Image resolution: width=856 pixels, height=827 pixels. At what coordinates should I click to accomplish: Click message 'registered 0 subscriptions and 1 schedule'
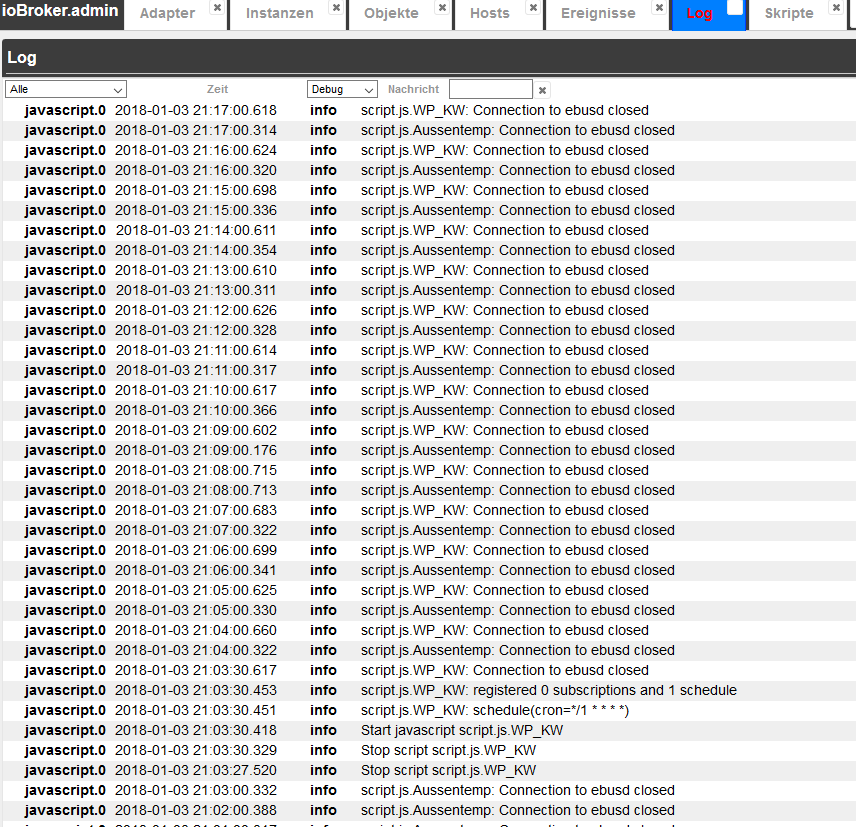(x=605, y=691)
